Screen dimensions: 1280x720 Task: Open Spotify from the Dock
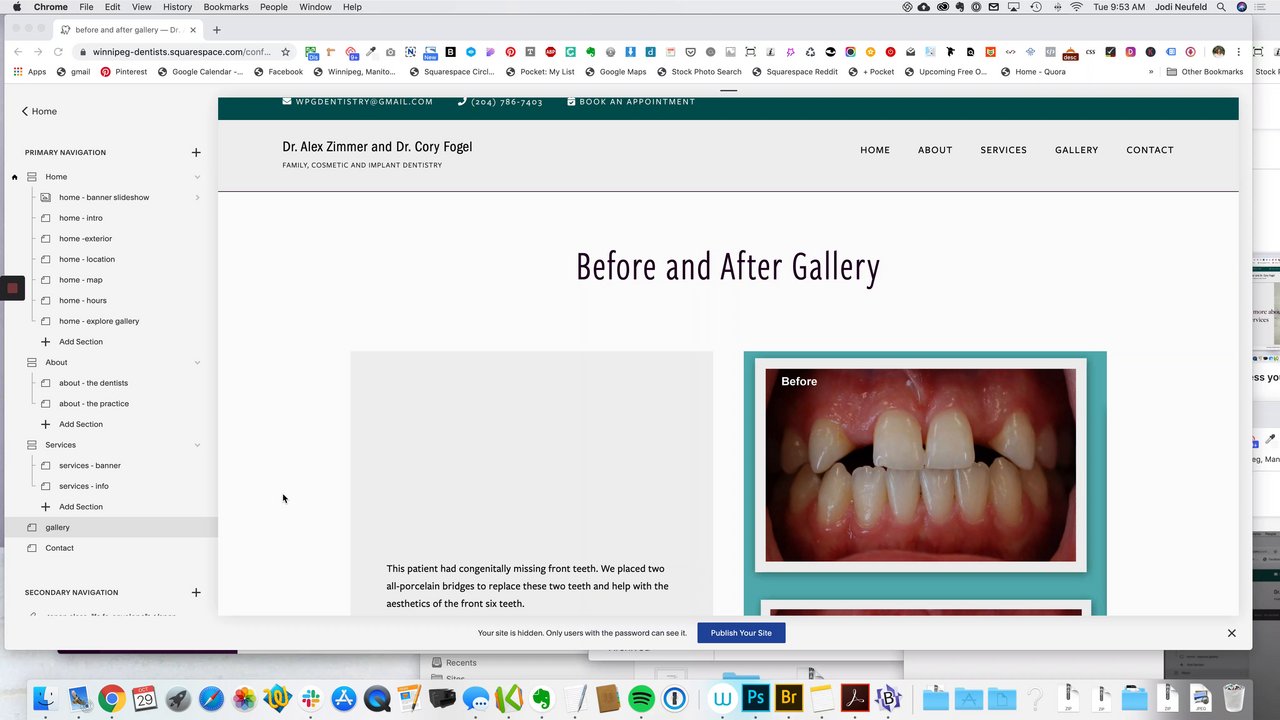642,698
